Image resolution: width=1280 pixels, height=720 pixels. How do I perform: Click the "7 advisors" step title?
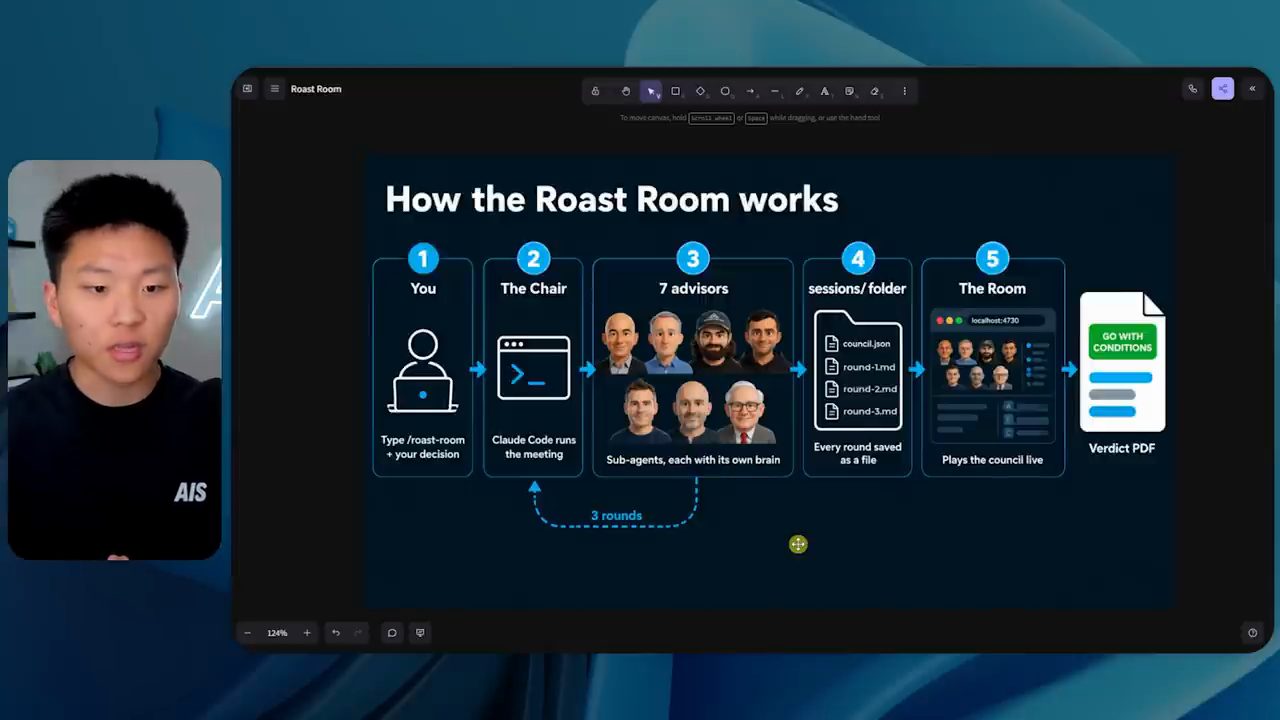(693, 288)
